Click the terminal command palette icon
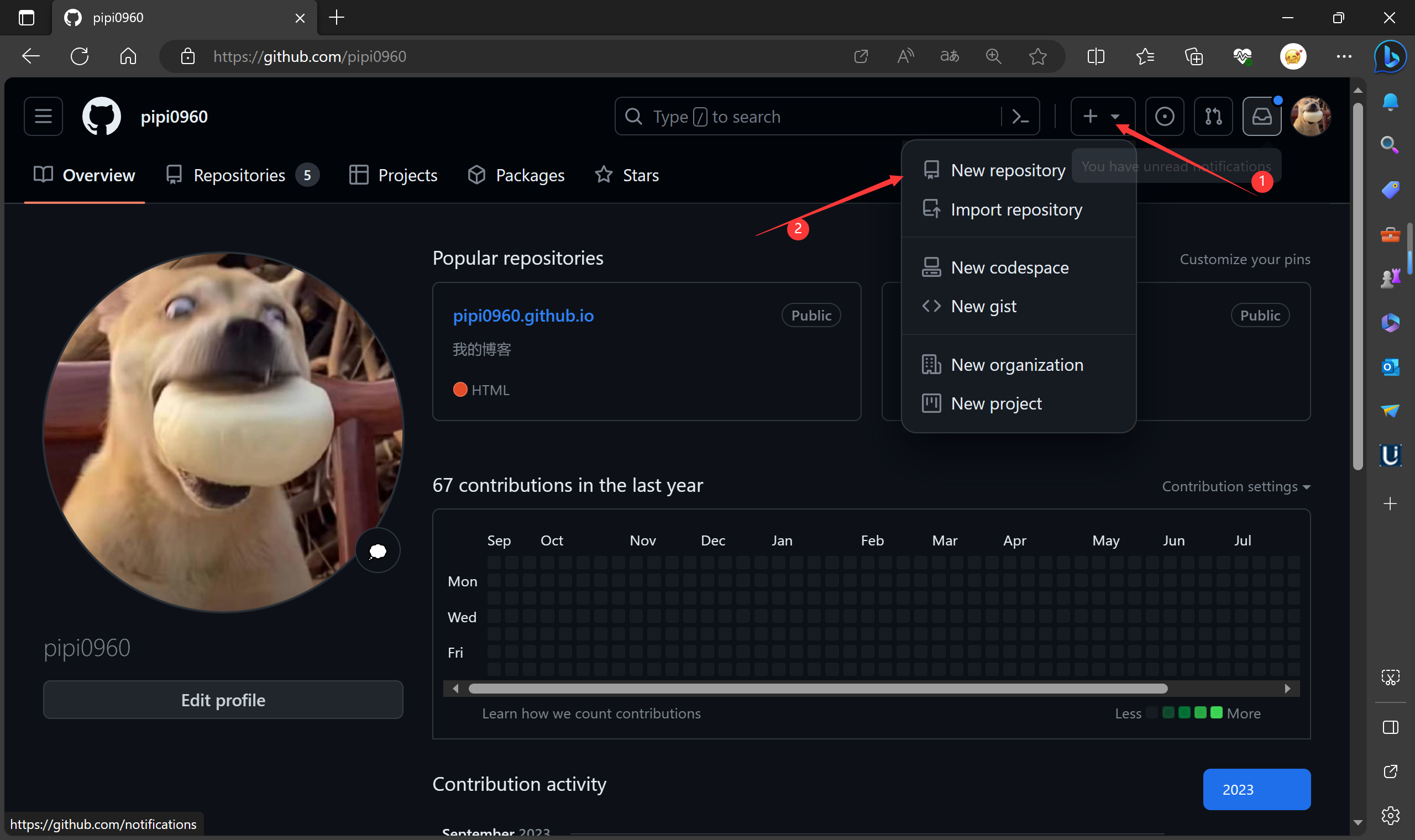Viewport: 1415px width, 840px height. (x=1020, y=117)
